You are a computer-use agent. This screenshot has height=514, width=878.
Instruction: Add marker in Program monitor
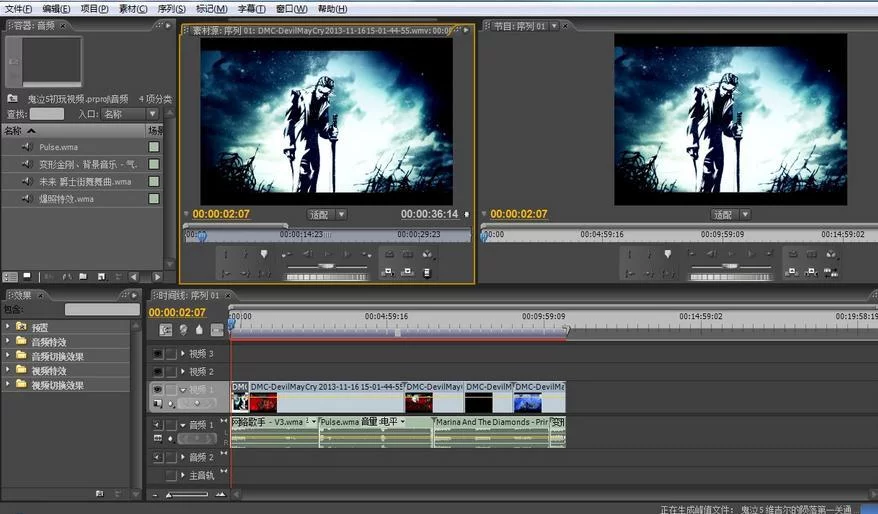tap(667, 255)
